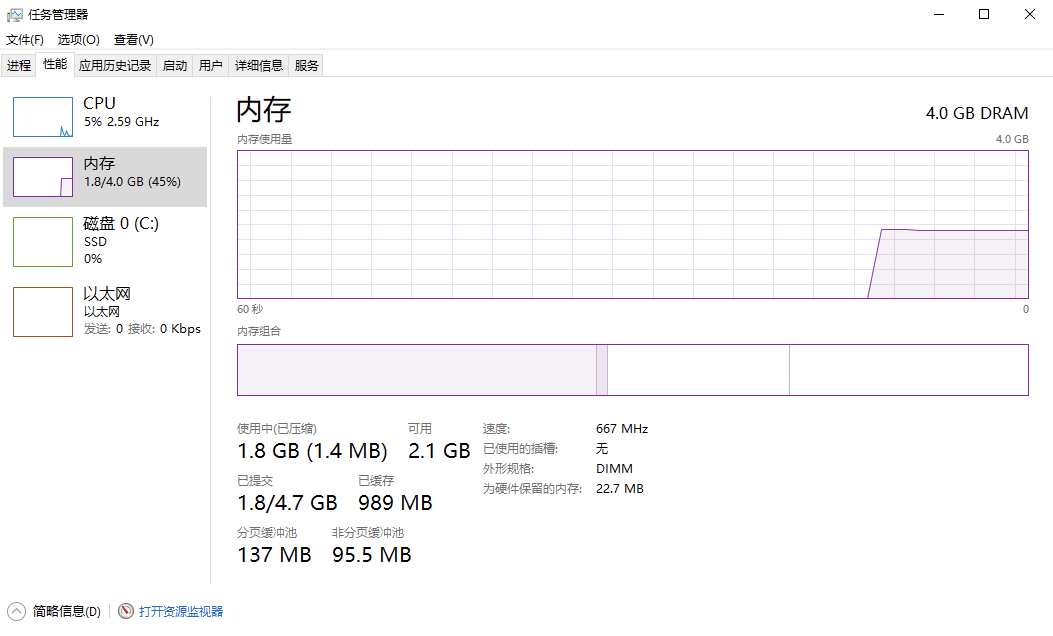Select the 内存 memory mini graph thumbnail
This screenshot has width=1053, height=636.
pyautogui.click(x=43, y=177)
